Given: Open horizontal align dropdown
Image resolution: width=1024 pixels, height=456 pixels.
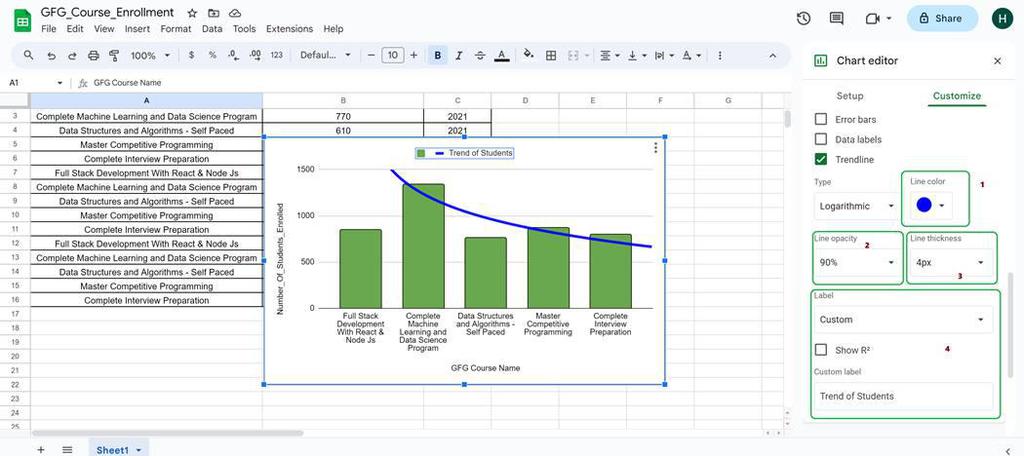Looking at the screenshot, I should coord(609,56).
